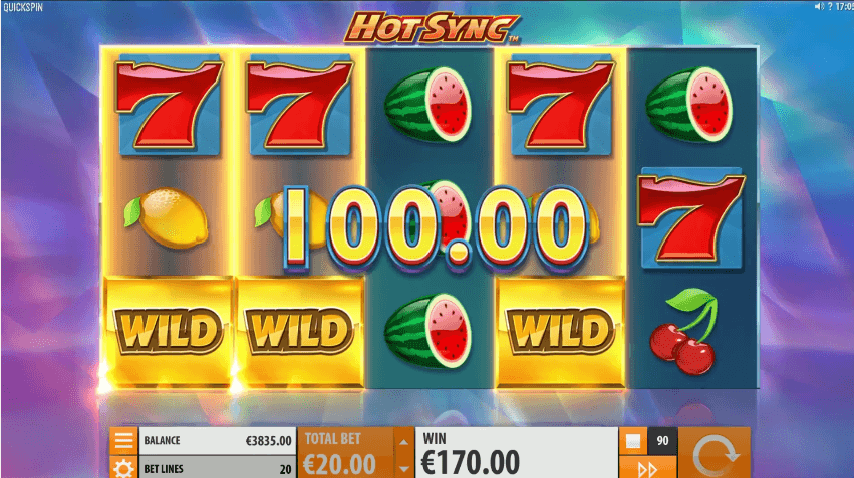This screenshot has height=478, width=854.
Task: Enable fast play double-arrow button
Action: tap(647, 468)
